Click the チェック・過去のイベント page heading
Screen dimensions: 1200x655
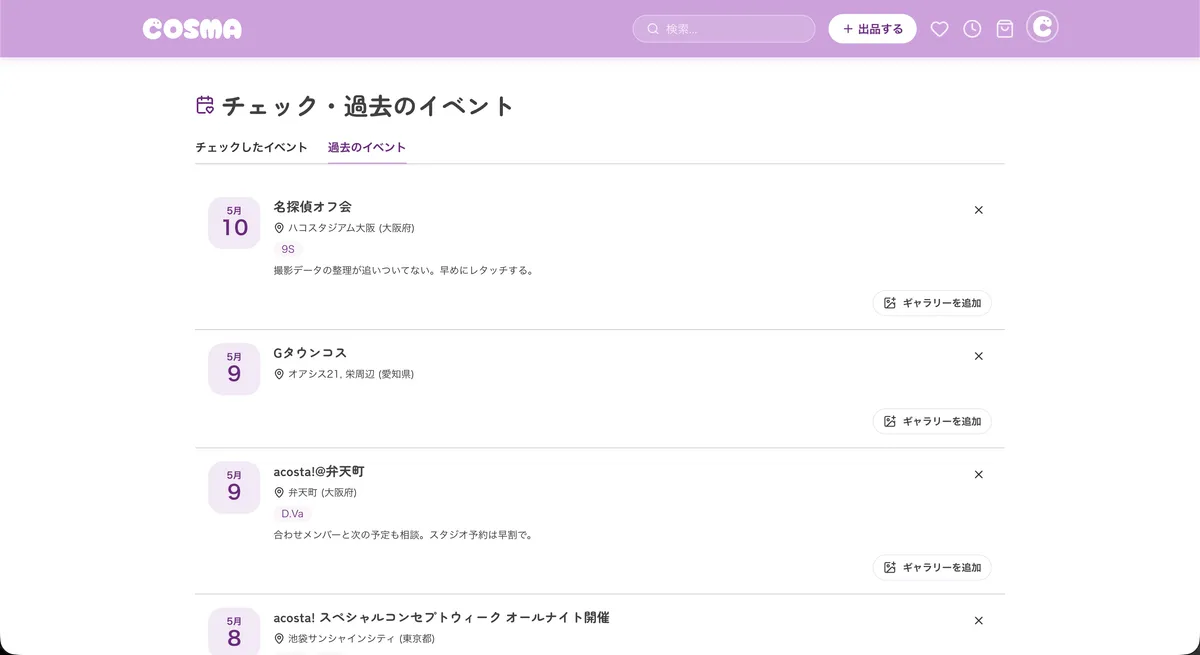click(368, 105)
